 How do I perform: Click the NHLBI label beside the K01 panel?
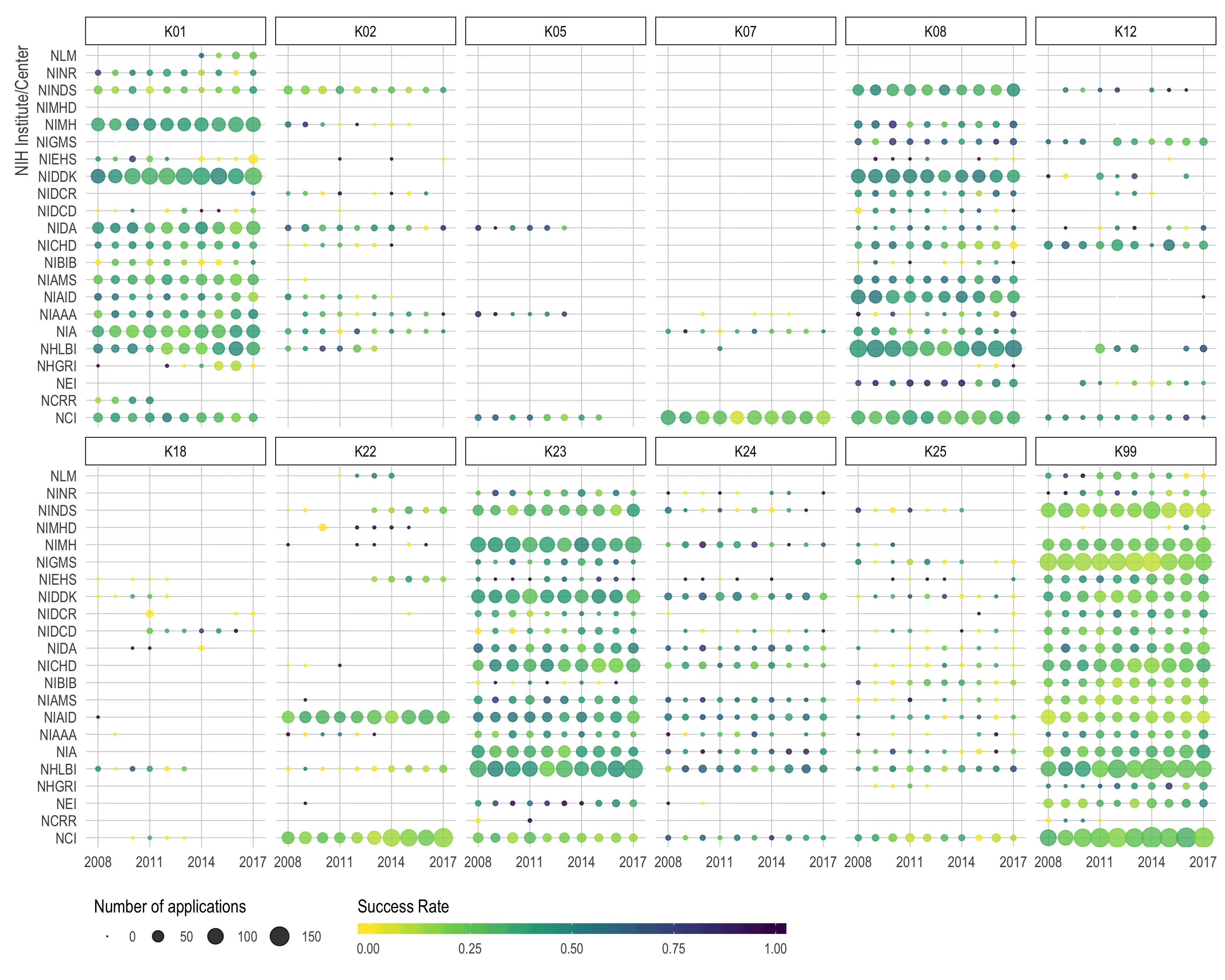point(58,349)
